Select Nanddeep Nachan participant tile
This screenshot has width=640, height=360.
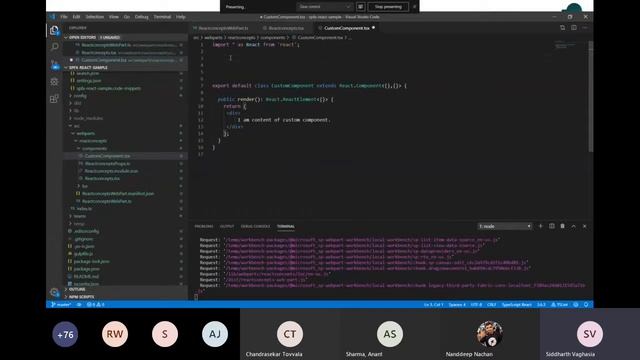tap(489, 334)
